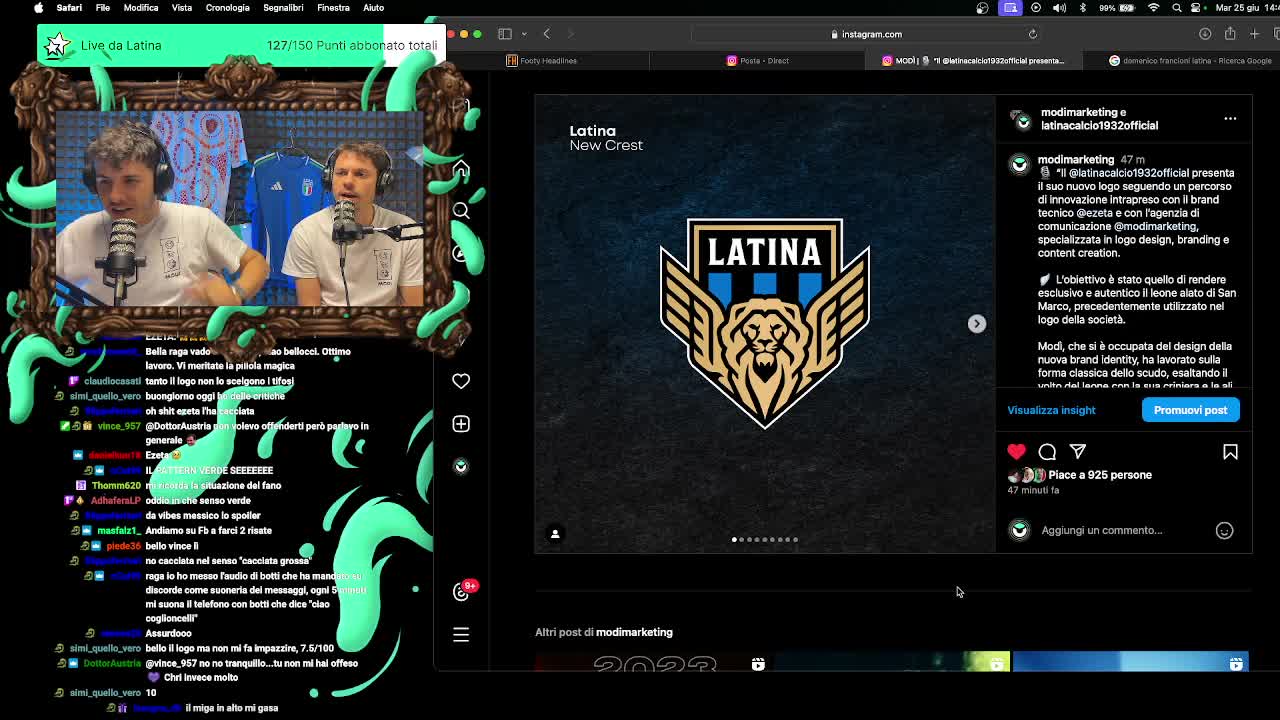Open Instagram Home from the sidebar
Image resolution: width=1280 pixels, height=720 pixels.
coord(461,168)
